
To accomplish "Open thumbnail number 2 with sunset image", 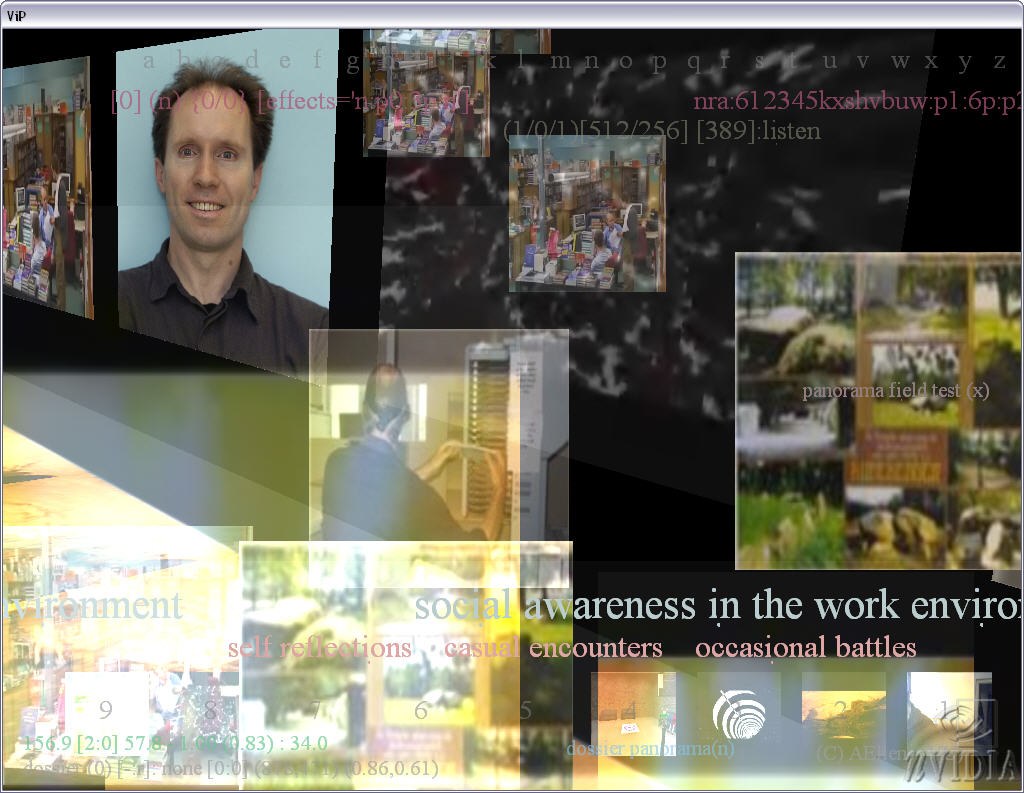I will pos(842,710).
